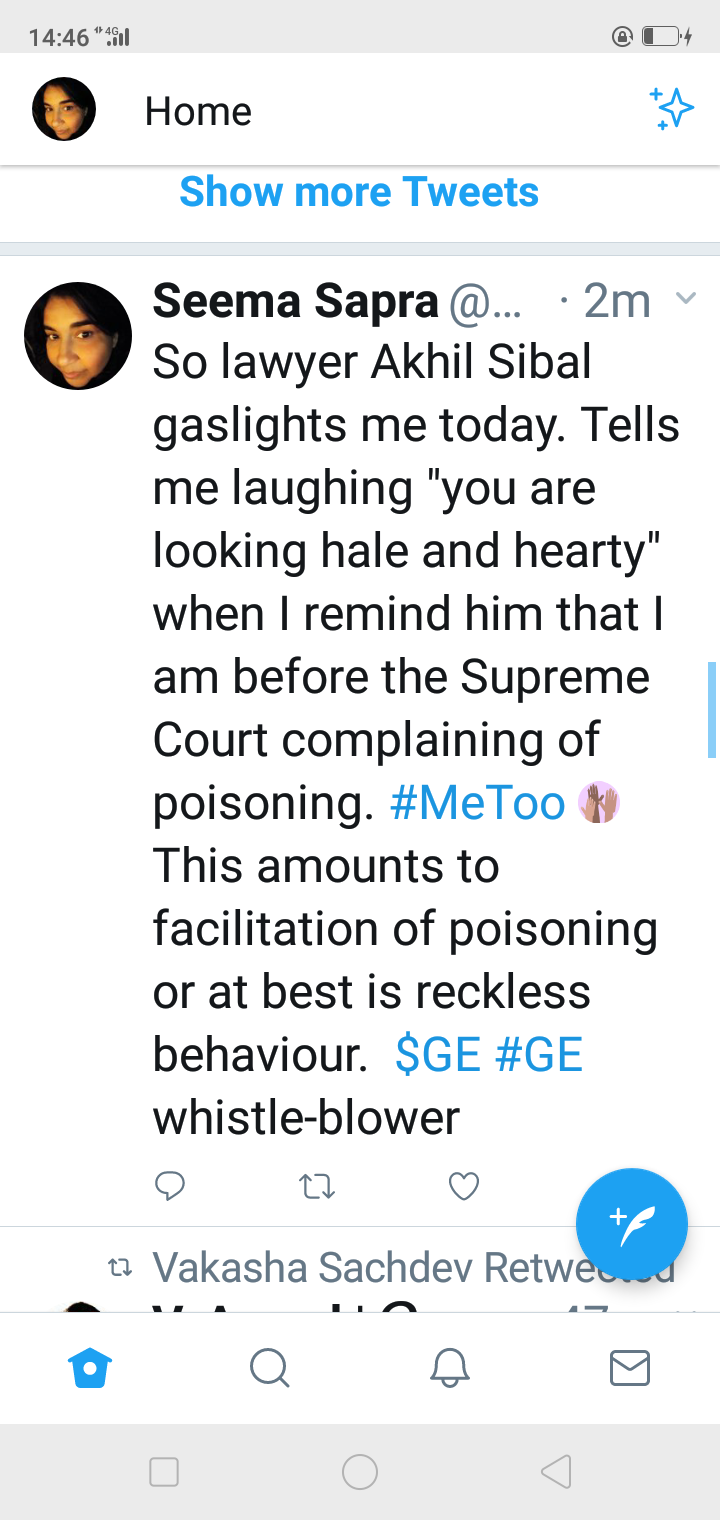The image size is (720, 1520).
Task: Open the #MeToo hashtag
Action: tap(477, 803)
